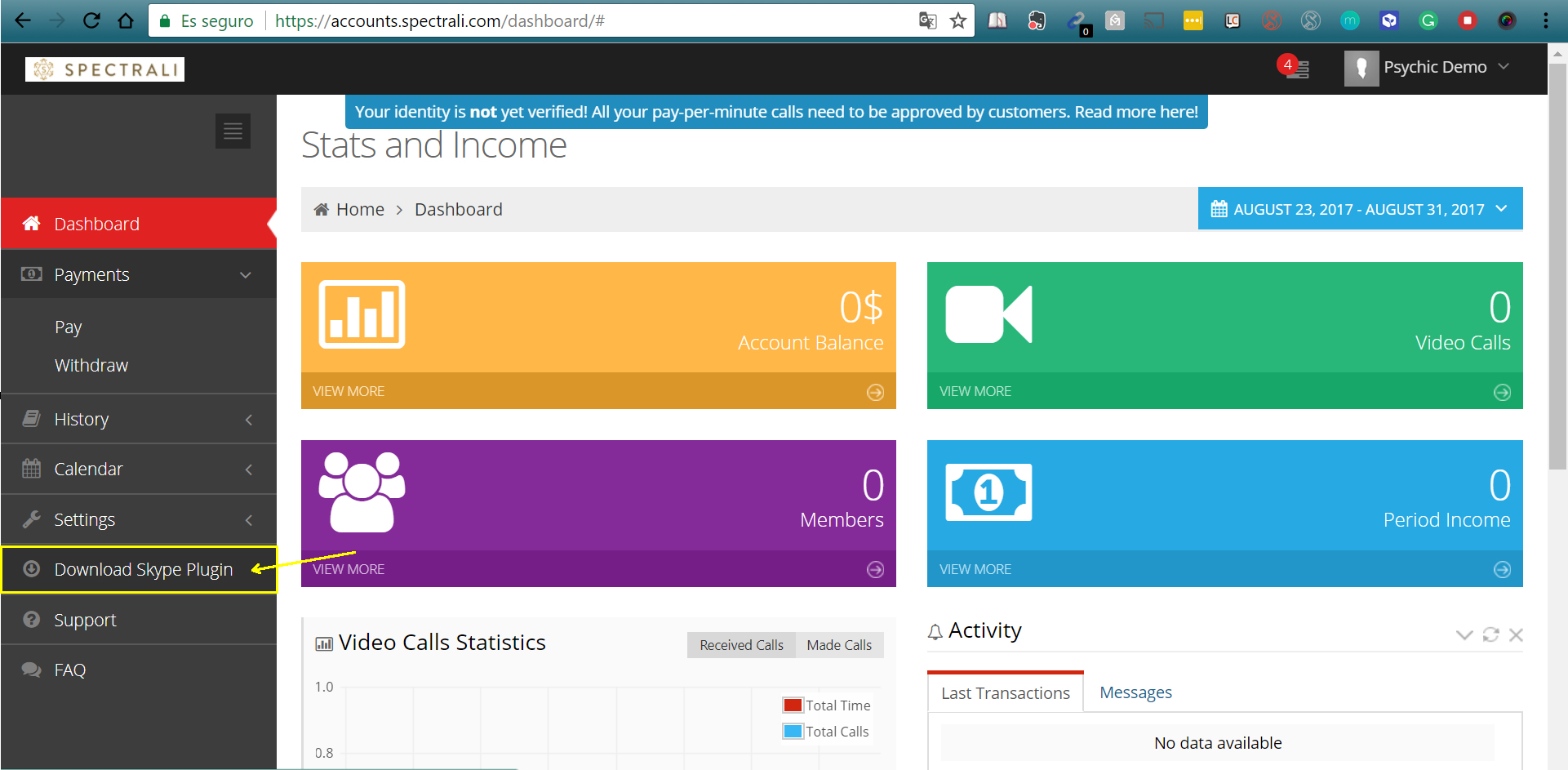Click the Spectrali logo
The height and width of the screenshot is (770, 1568).
point(105,69)
